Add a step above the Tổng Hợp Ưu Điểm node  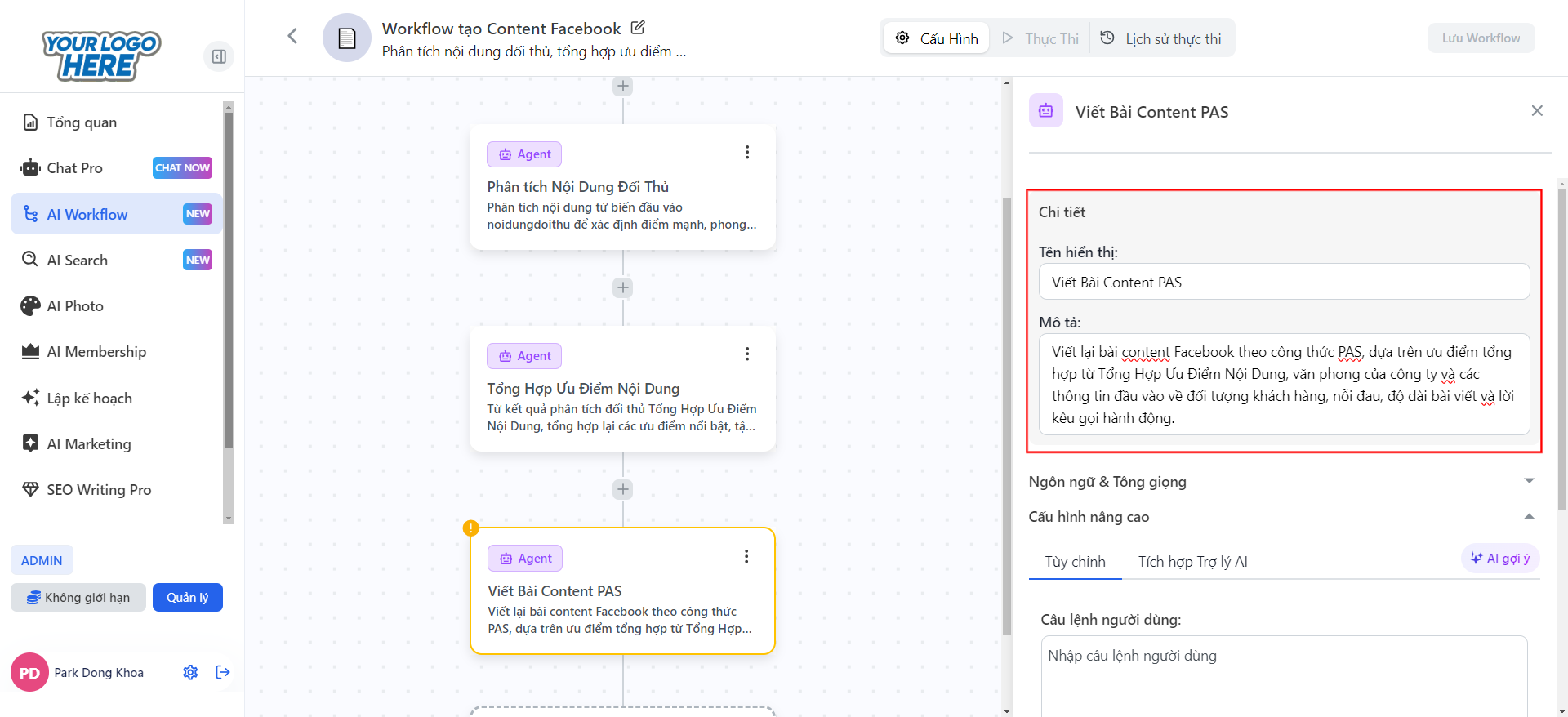(623, 287)
